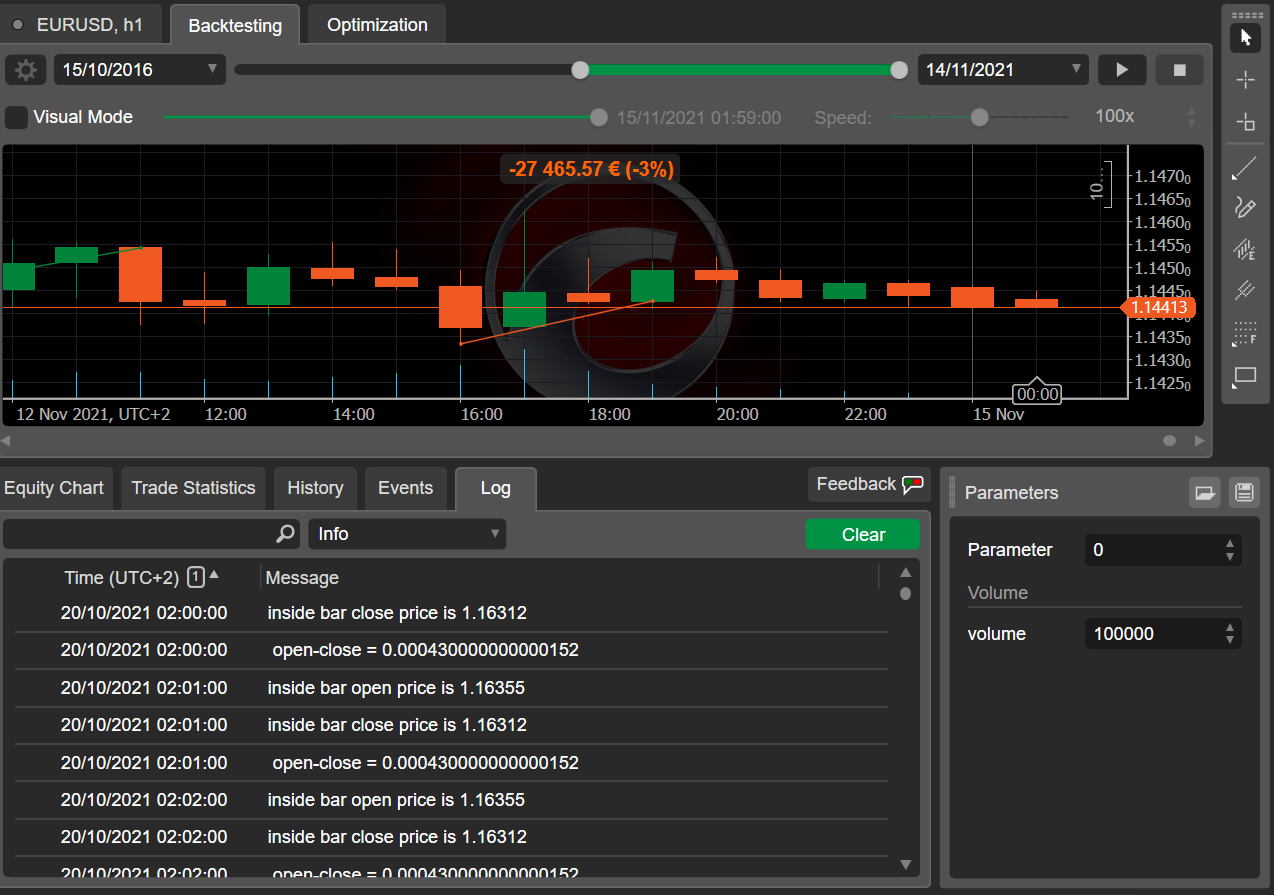Select the Backtesting tab

point(235,26)
